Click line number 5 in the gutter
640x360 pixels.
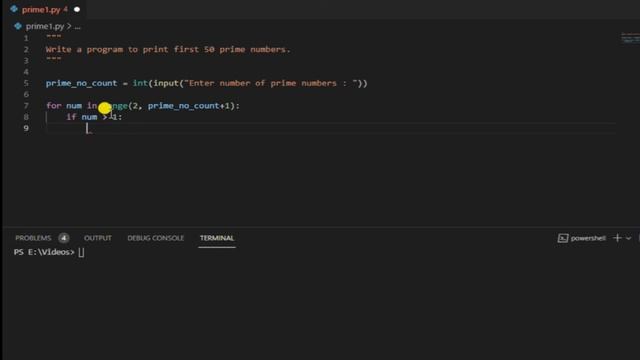point(26,83)
